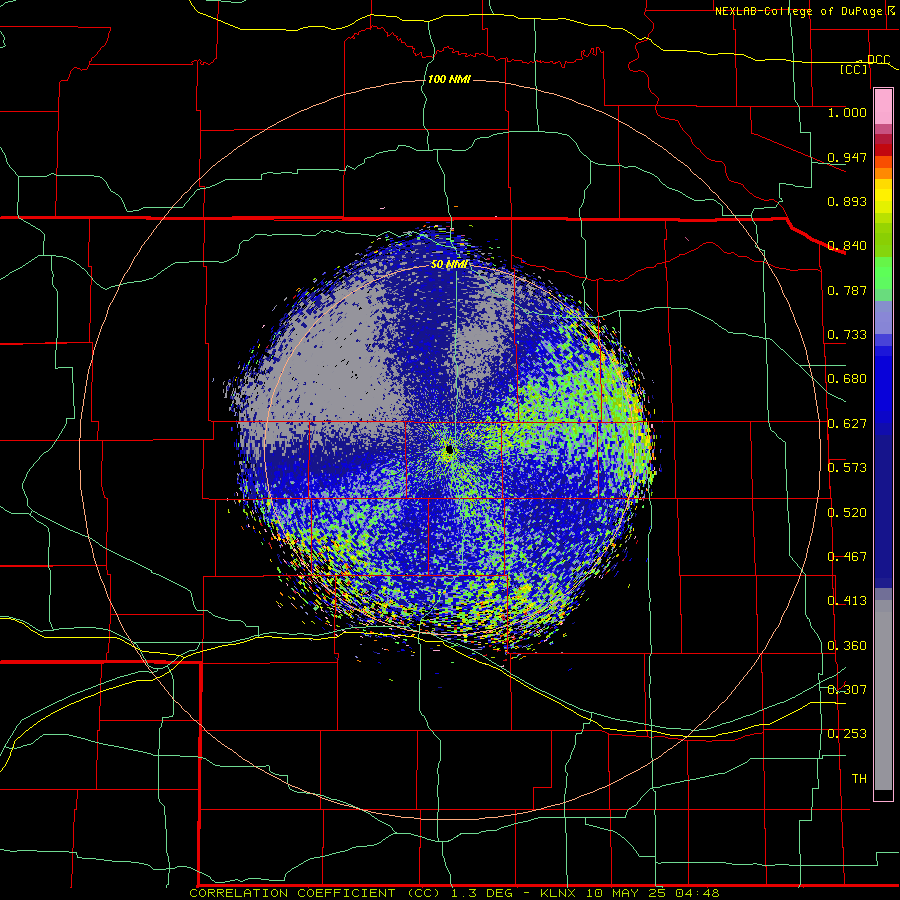Click the 0.947 color scale value

tap(847, 157)
